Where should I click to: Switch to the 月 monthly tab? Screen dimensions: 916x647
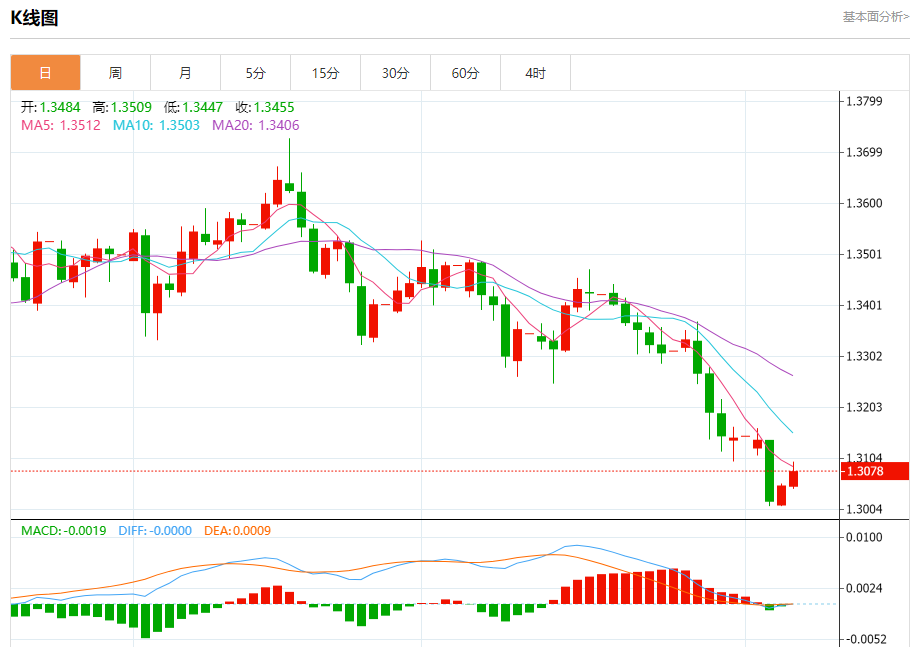[x=185, y=73]
